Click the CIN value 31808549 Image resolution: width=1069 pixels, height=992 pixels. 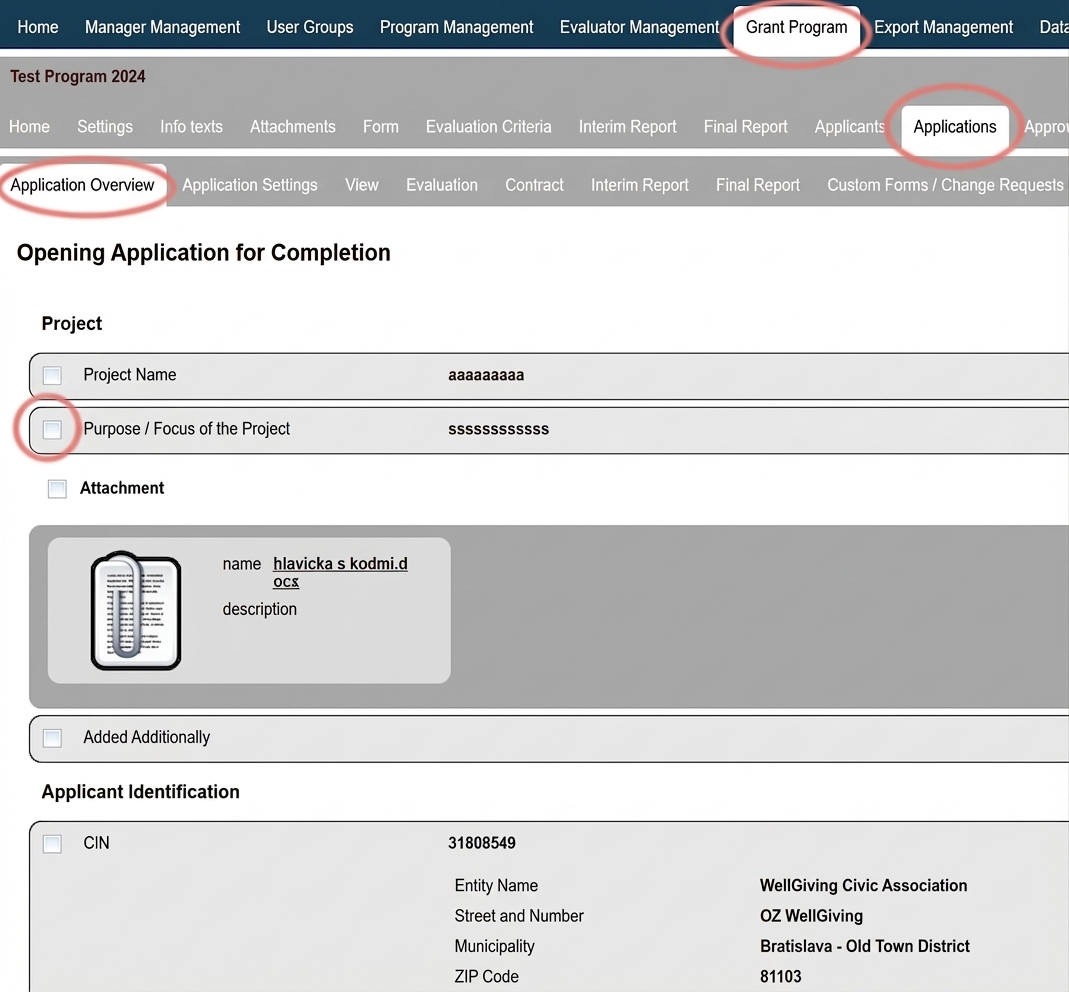[482, 843]
